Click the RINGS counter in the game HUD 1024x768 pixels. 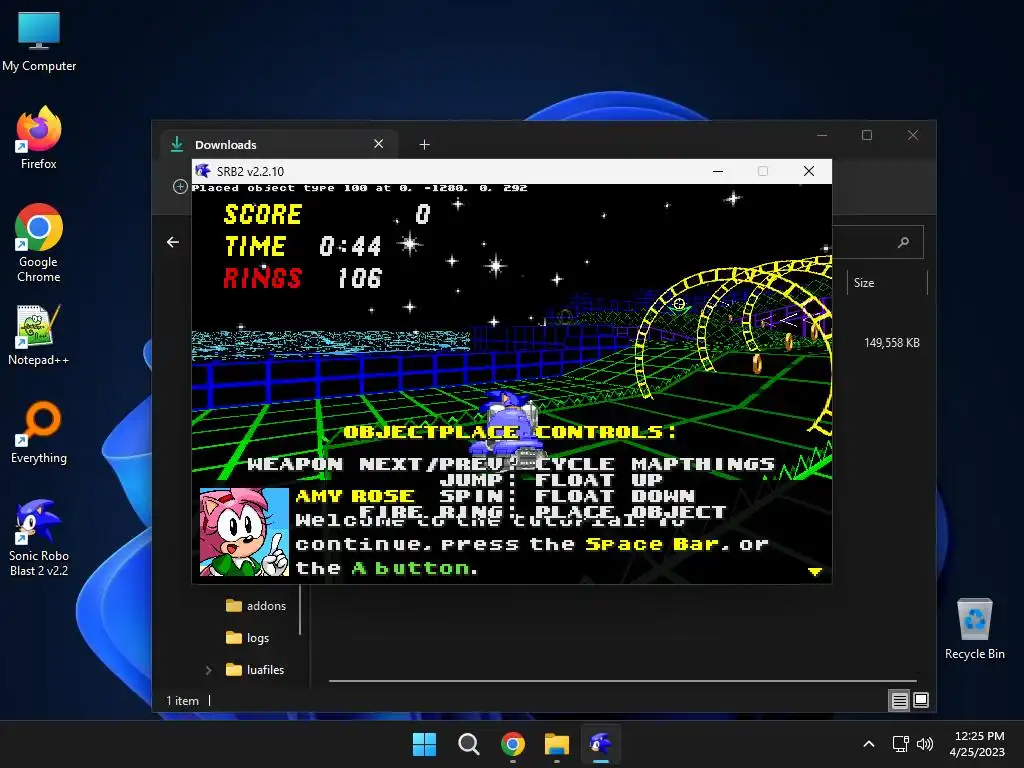(x=302, y=278)
